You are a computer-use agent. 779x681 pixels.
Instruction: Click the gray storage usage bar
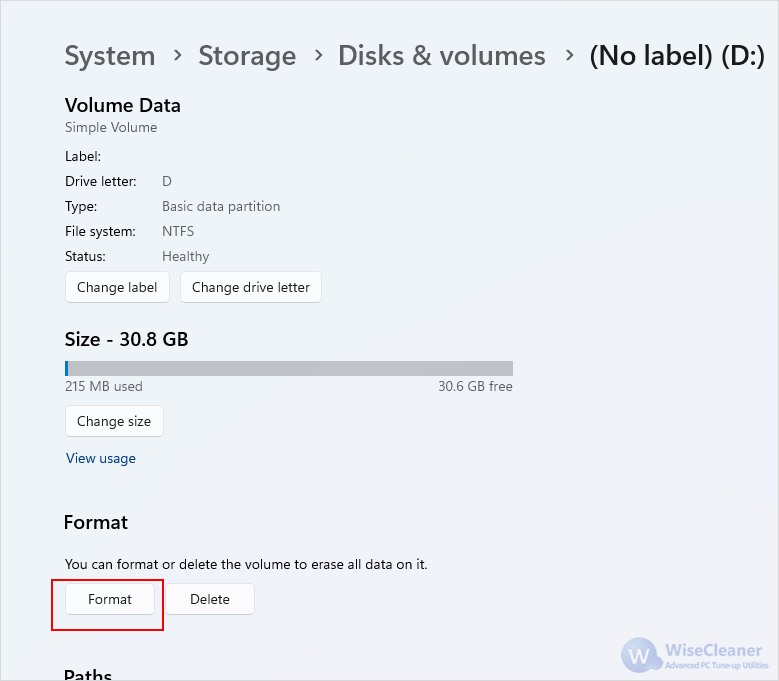pos(289,369)
